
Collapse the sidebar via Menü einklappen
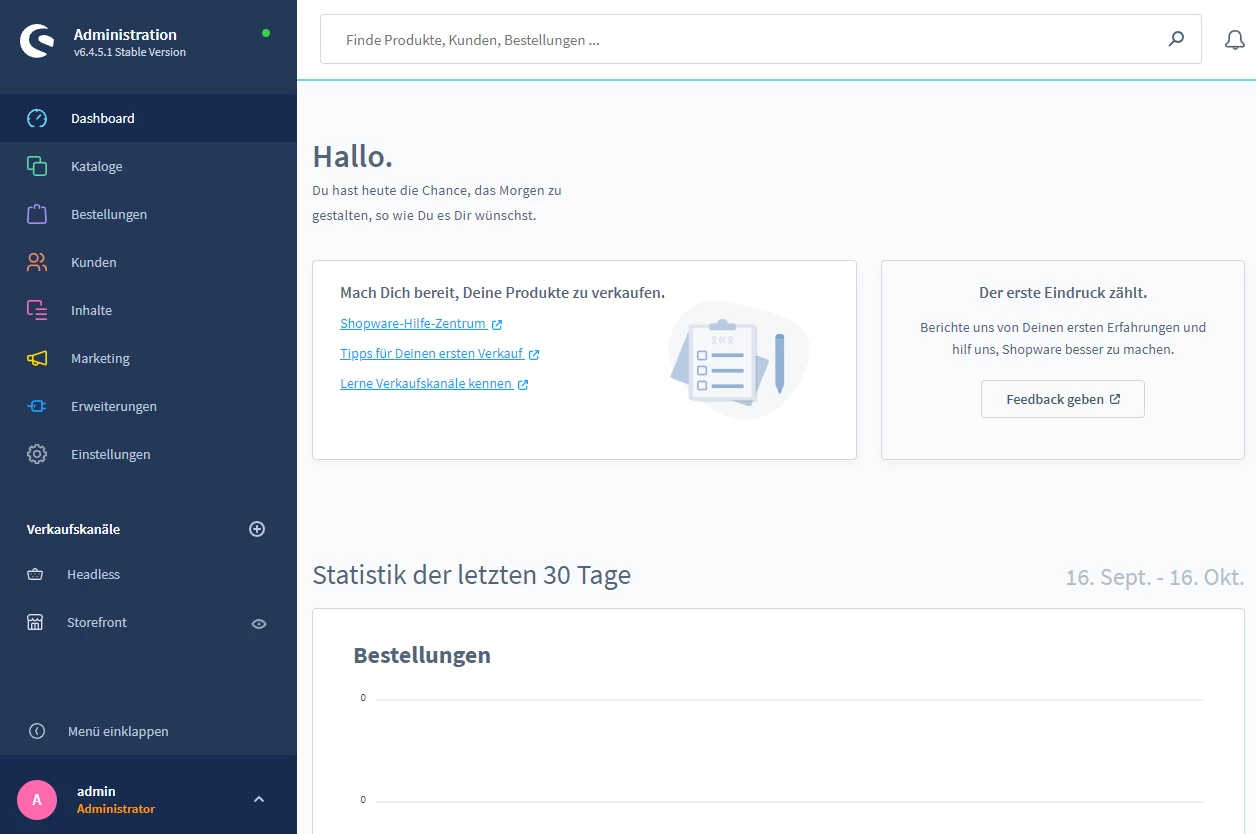point(117,731)
